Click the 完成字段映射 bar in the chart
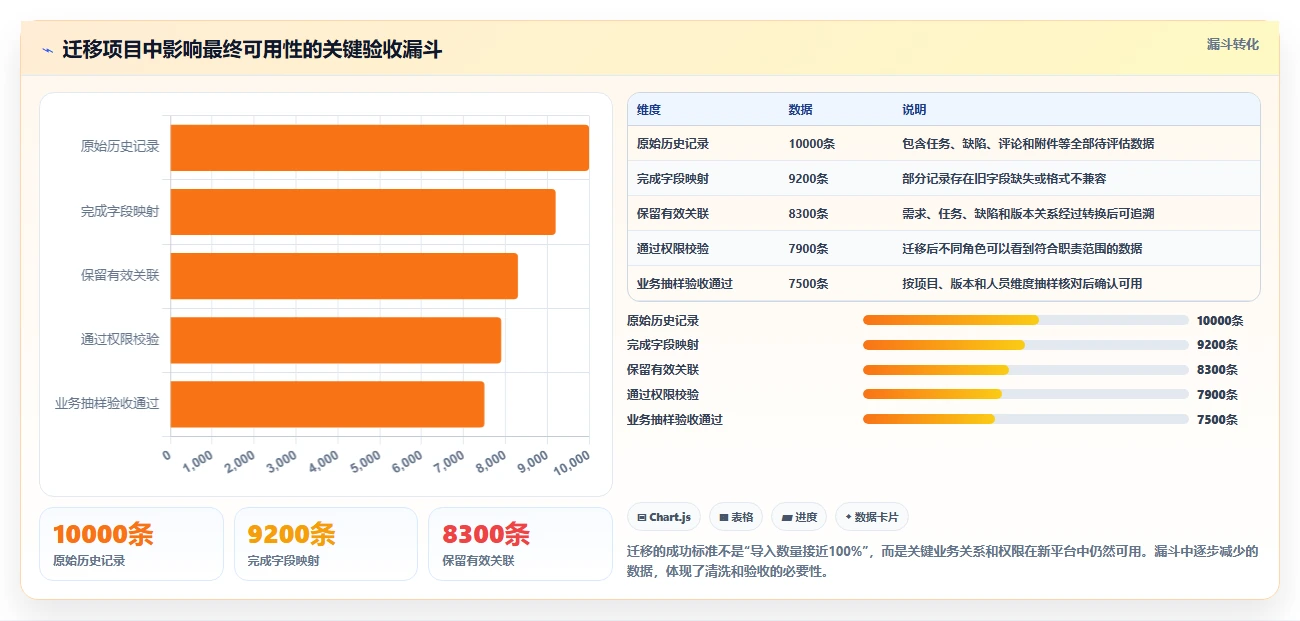 coord(363,212)
